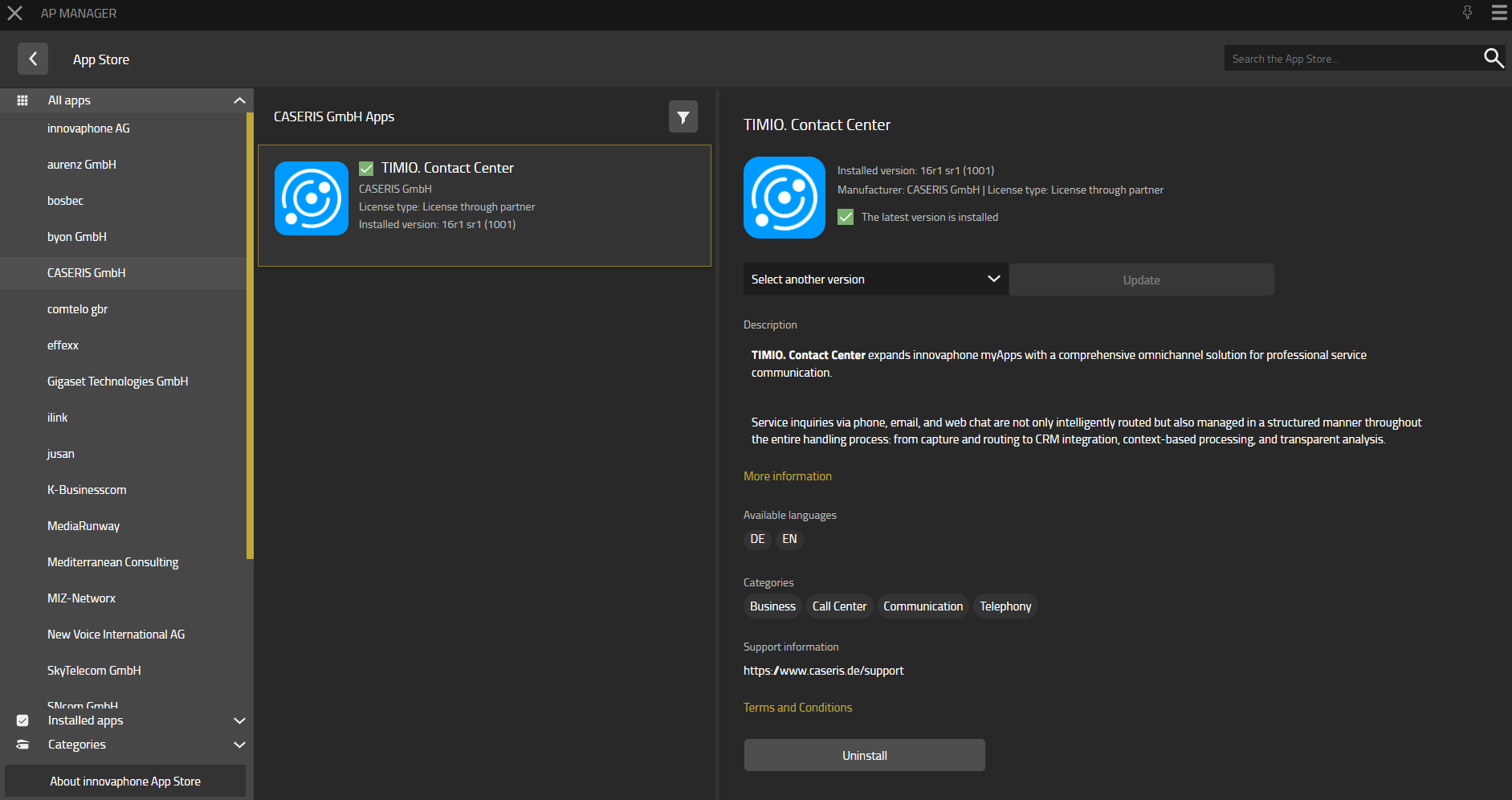The image size is (1512, 800).
Task: Click the Support information label
Action: coord(791,647)
